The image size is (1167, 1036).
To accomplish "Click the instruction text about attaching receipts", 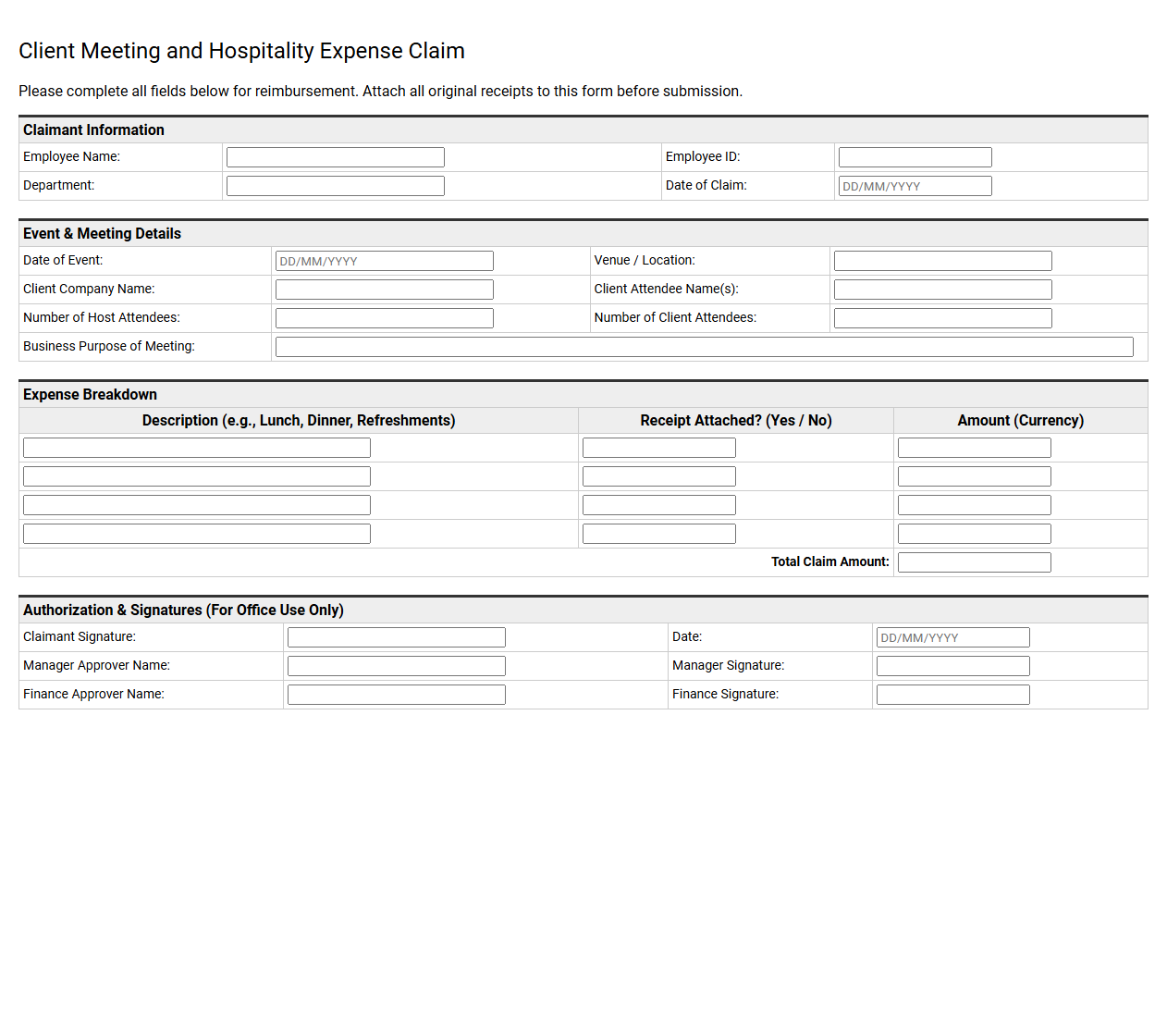I will click(x=380, y=92).
